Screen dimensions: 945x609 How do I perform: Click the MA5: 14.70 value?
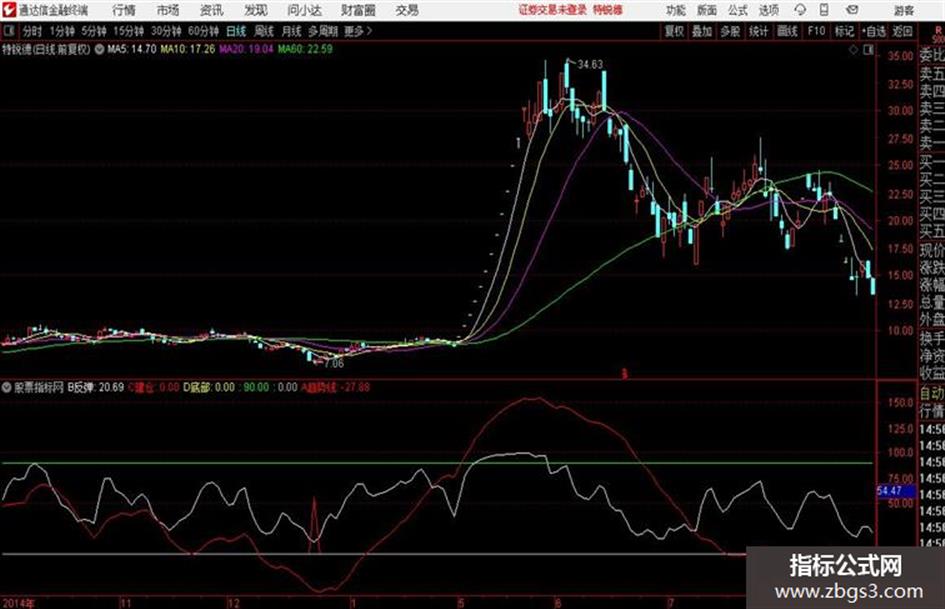(x=132, y=49)
